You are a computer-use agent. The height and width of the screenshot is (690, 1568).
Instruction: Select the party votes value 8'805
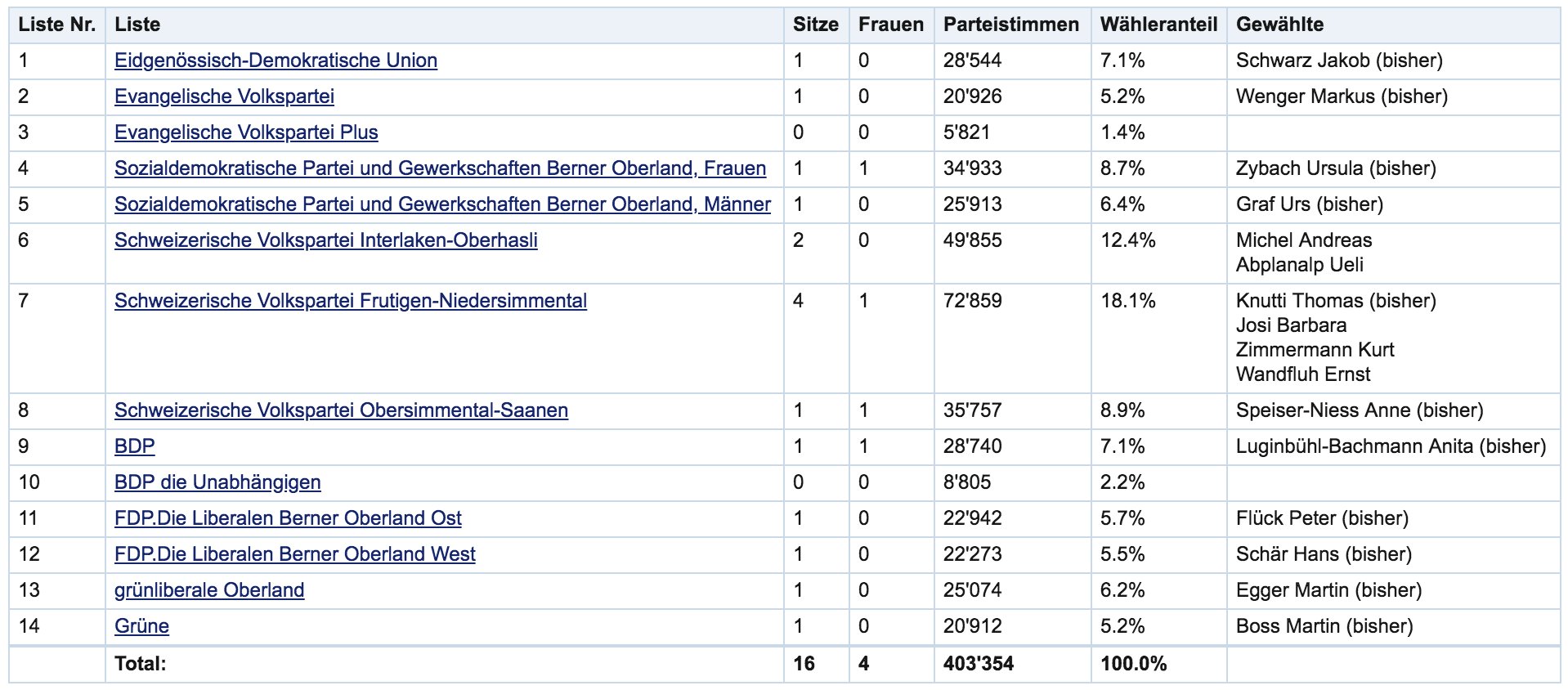967,482
